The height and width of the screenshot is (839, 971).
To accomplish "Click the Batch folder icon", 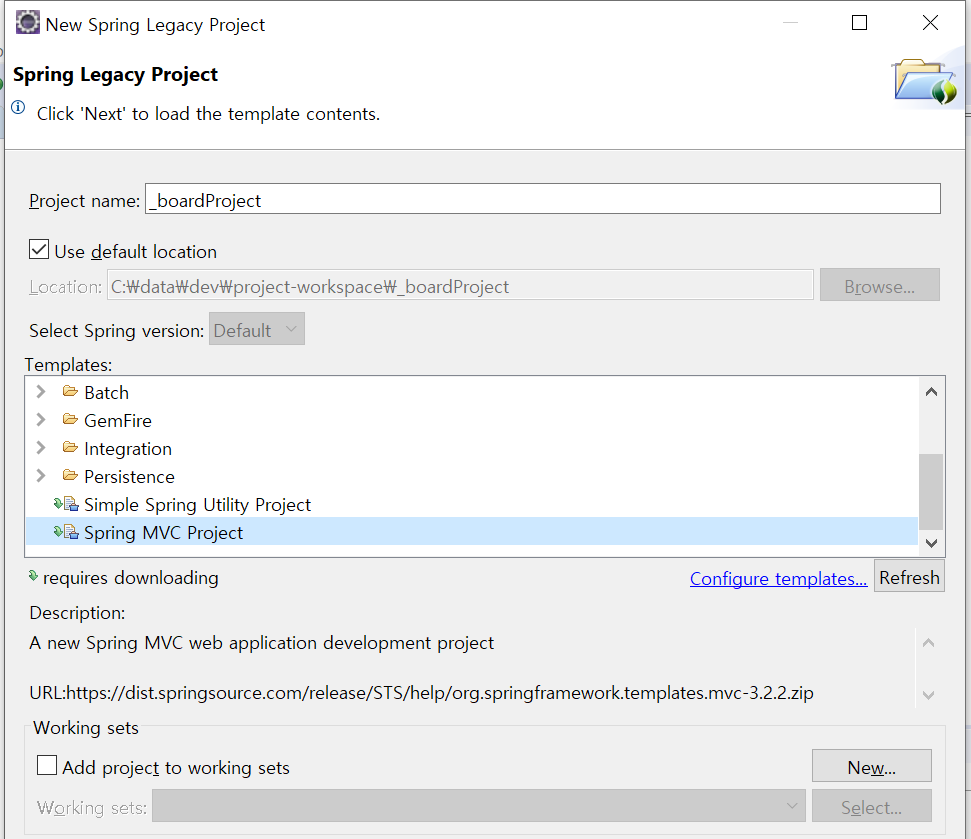I will [x=70, y=391].
